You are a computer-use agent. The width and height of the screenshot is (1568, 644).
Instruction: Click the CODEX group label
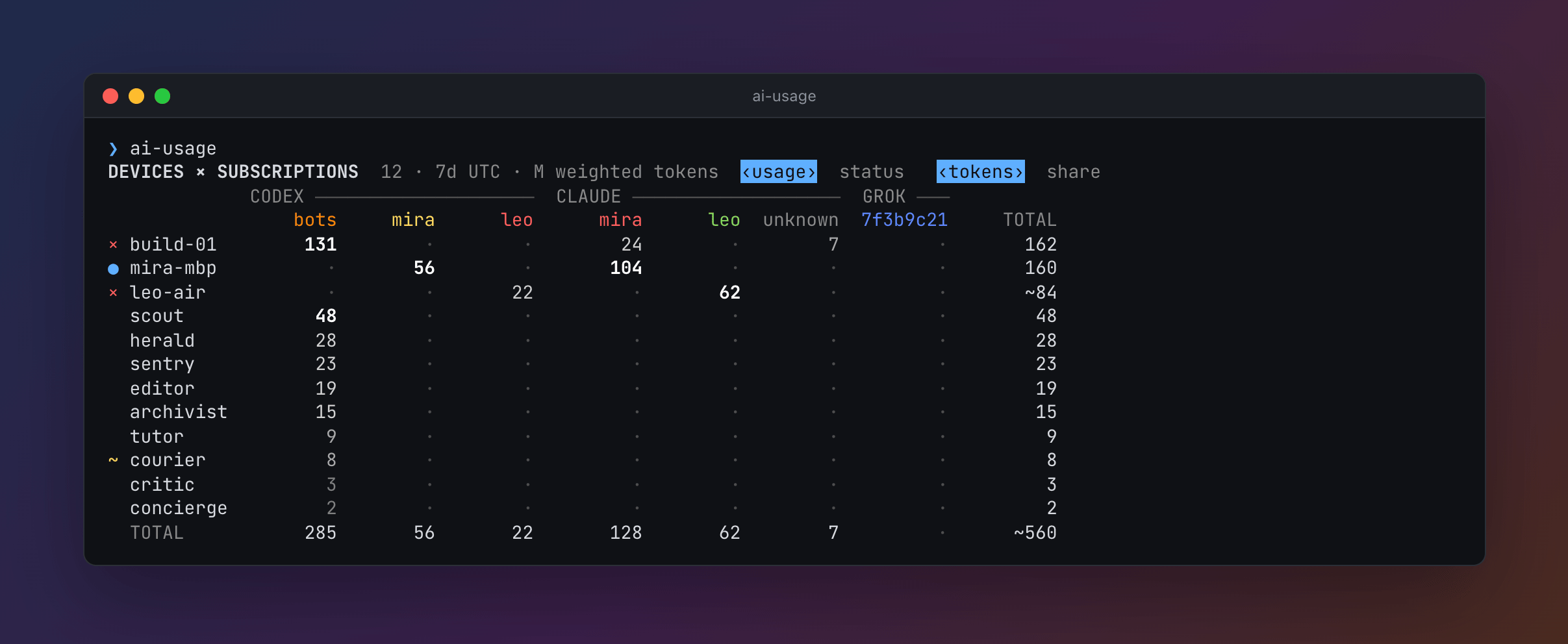[277, 196]
